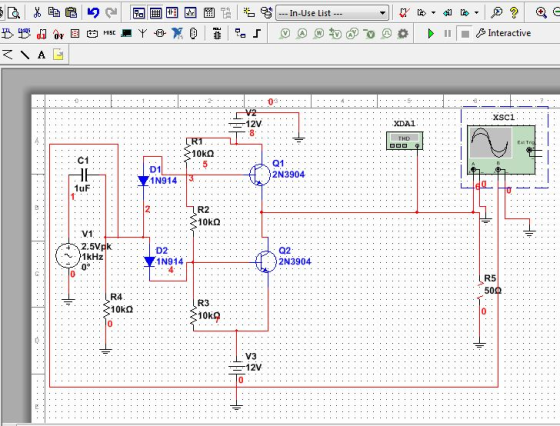Click the Place Bus icon
560x426 pixels.
257,34
